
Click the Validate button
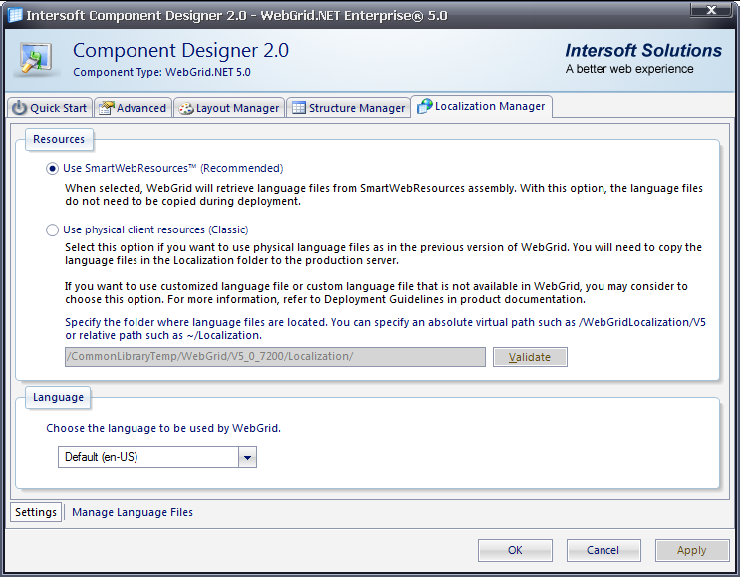click(x=530, y=357)
